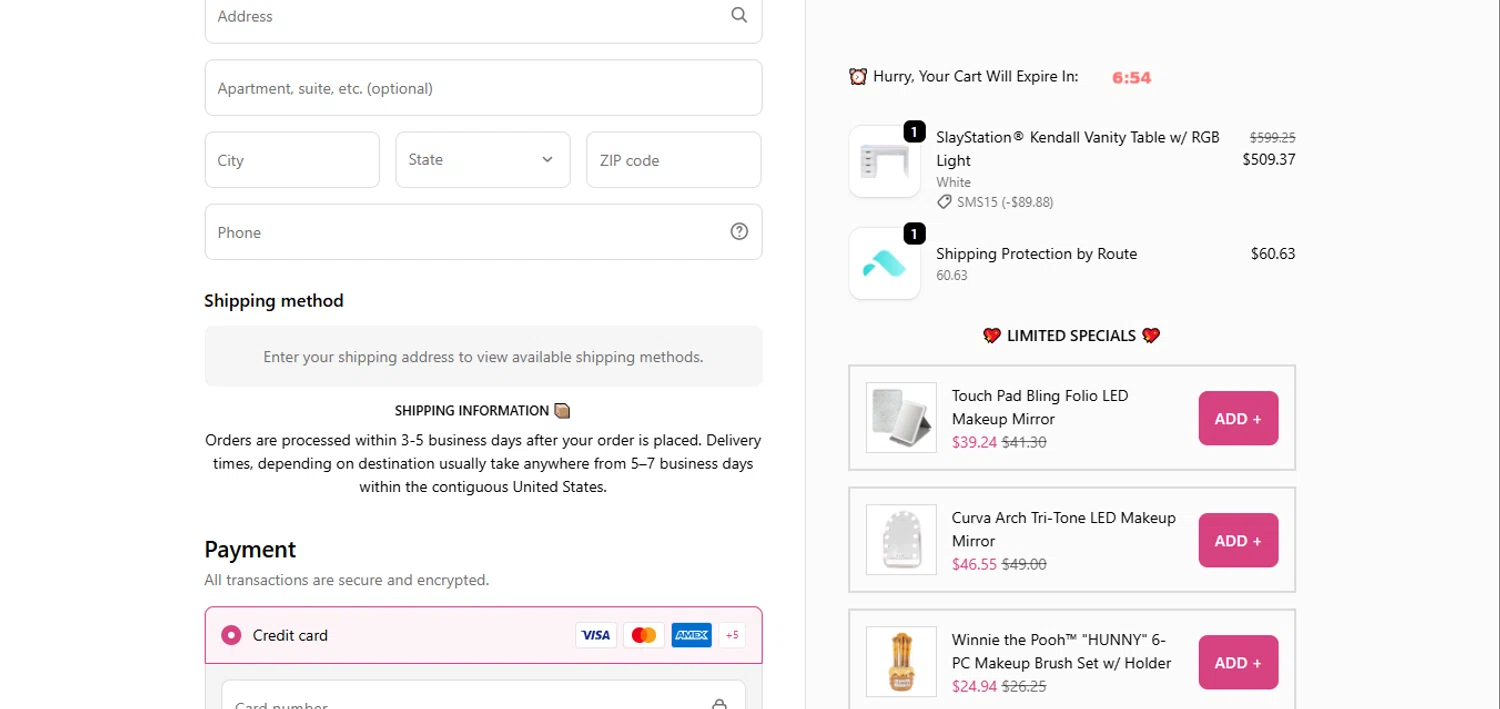1500x709 pixels.
Task: Click the Route shipping protection logo
Action: click(x=885, y=263)
